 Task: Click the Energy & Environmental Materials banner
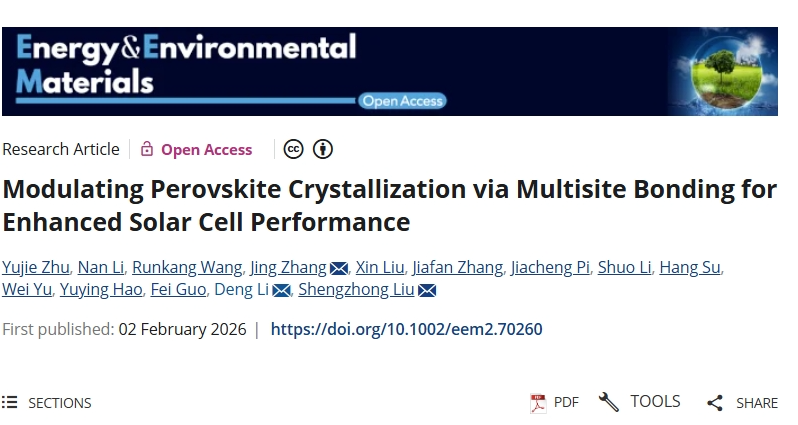185,63
